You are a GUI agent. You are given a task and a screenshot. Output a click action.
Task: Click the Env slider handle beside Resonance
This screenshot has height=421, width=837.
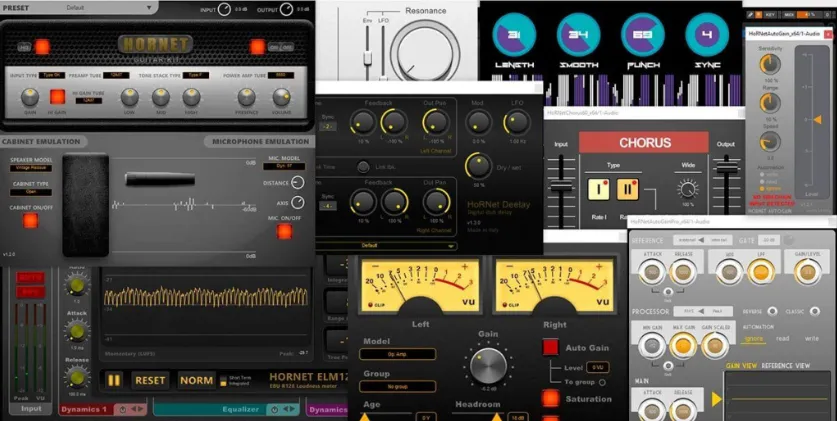click(367, 58)
